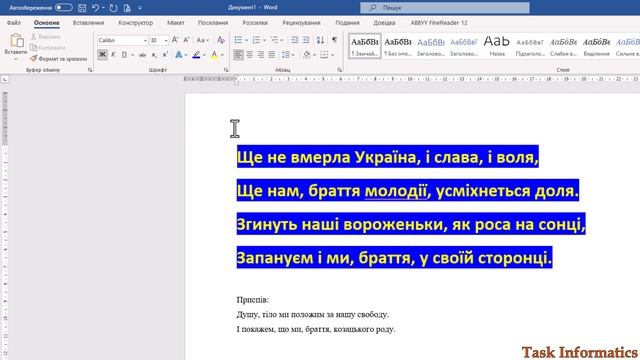Image resolution: width=640 pixels, height=360 pixels.
Task: Open the Посилання tab
Action: [x=213, y=23]
